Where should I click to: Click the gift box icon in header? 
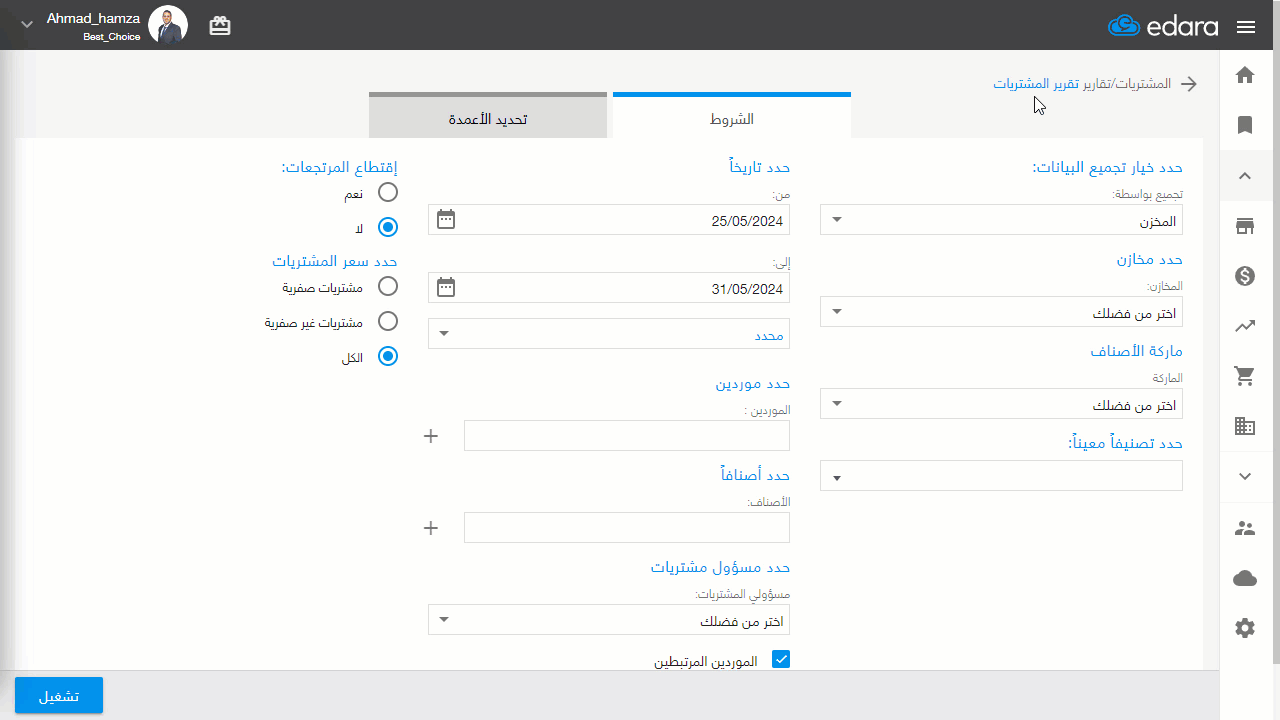click(x=220, y=26)
